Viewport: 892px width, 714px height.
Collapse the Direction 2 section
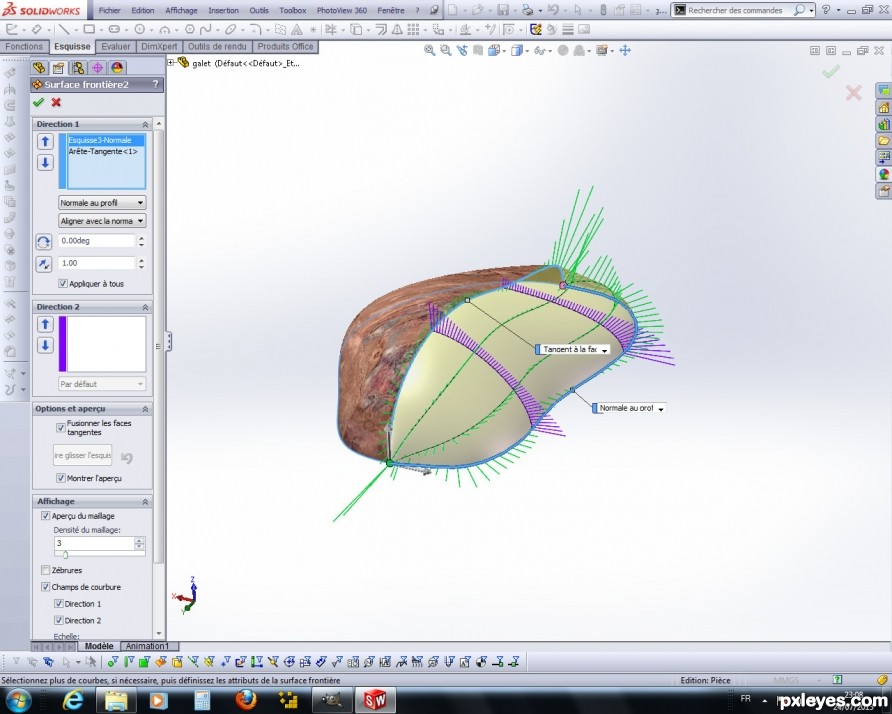(x=145, y=307)
